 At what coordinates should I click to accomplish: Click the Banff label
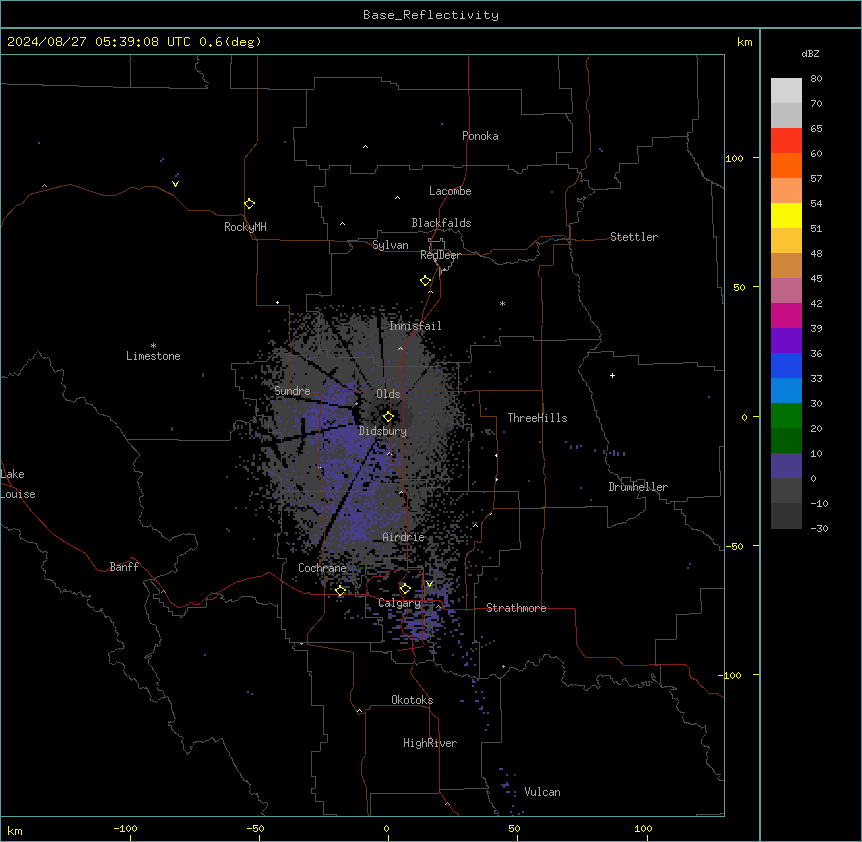(124, 567)
